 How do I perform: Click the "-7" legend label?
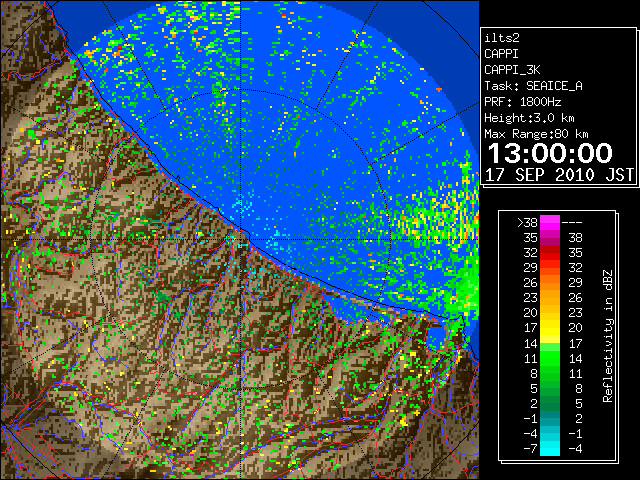(530, 449)
